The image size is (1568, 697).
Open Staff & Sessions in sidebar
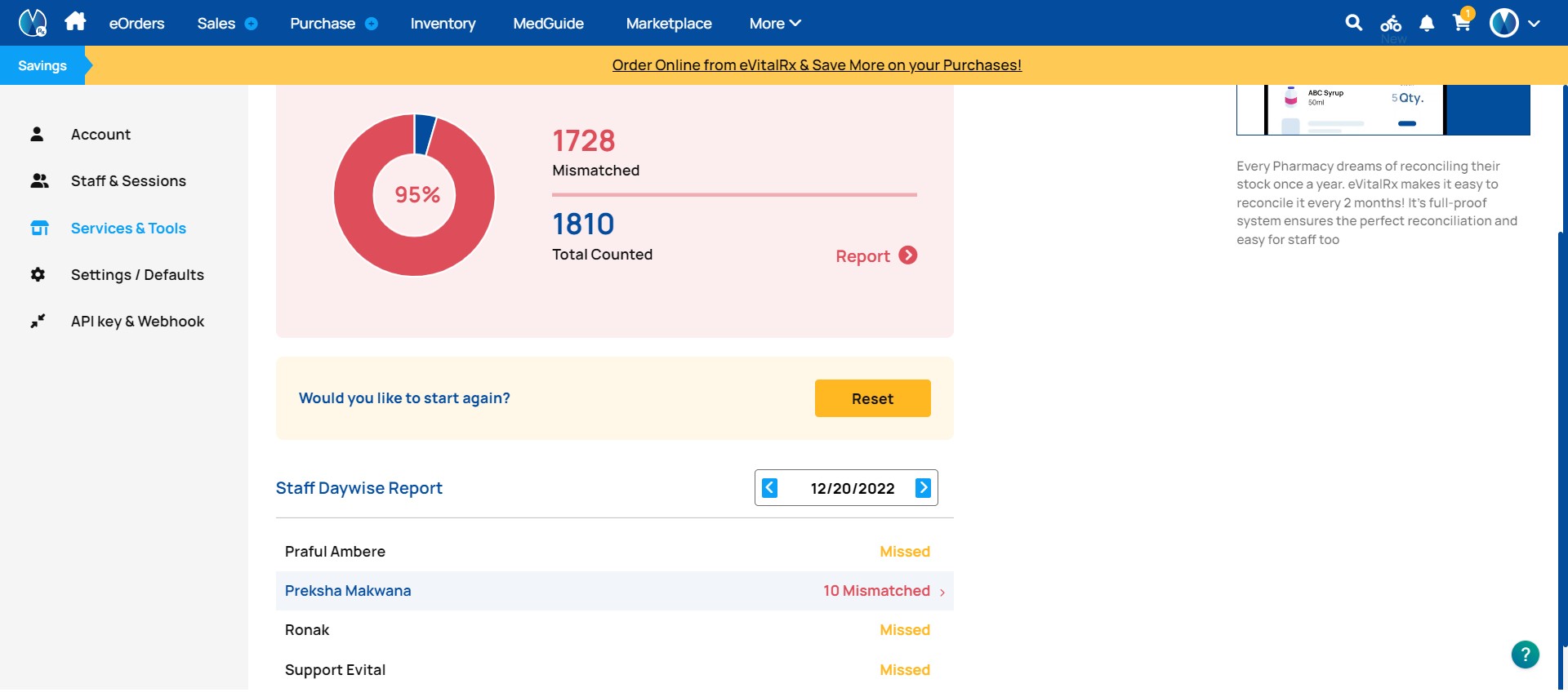tap(128, 181)
